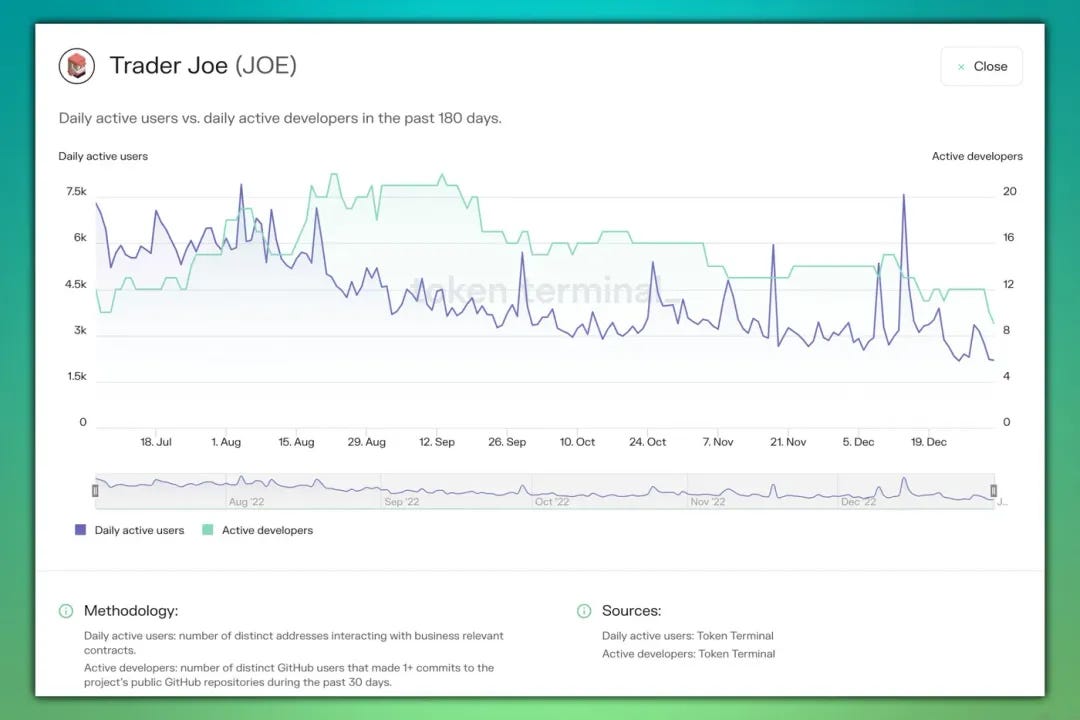Click the 26. Sep axis label
The image size is (1080, 720).
[507, 442]
